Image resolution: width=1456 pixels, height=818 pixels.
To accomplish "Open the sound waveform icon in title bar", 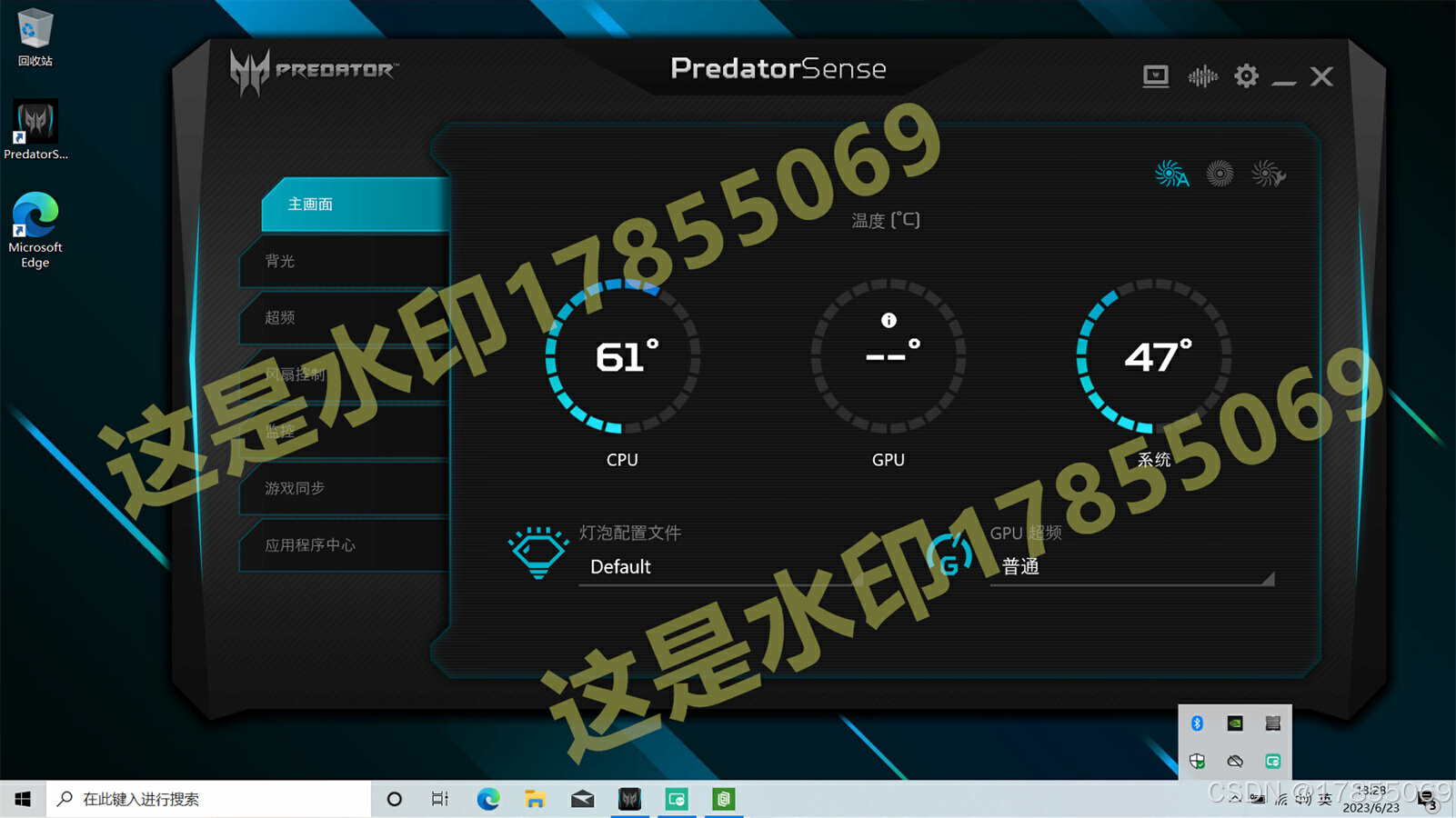I will pos(1202,76).
